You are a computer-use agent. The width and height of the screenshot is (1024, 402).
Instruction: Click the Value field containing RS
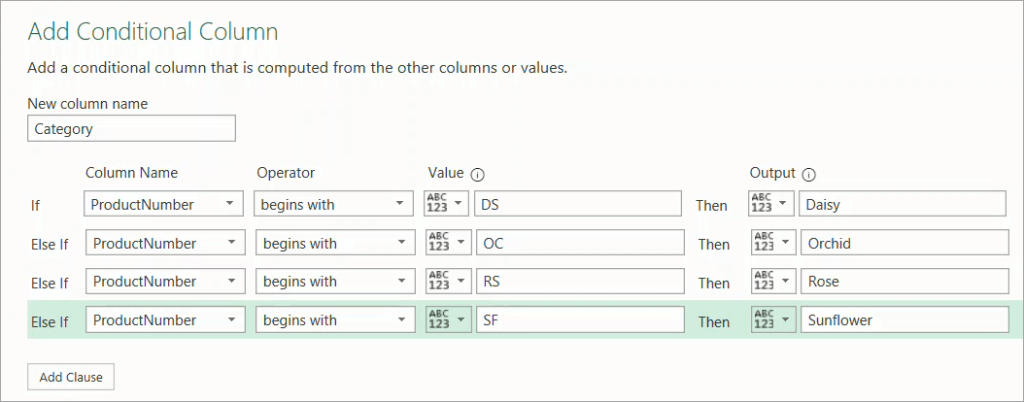[580, 281]
